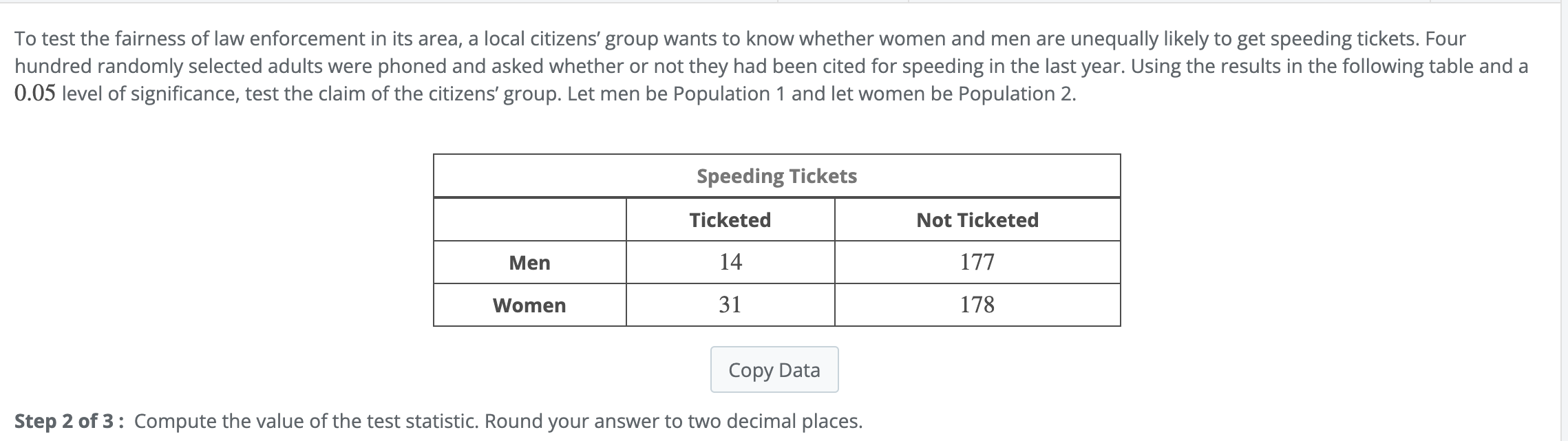Select the Women row label
This screenshot has height=441, width=1568.
(529, 305)
